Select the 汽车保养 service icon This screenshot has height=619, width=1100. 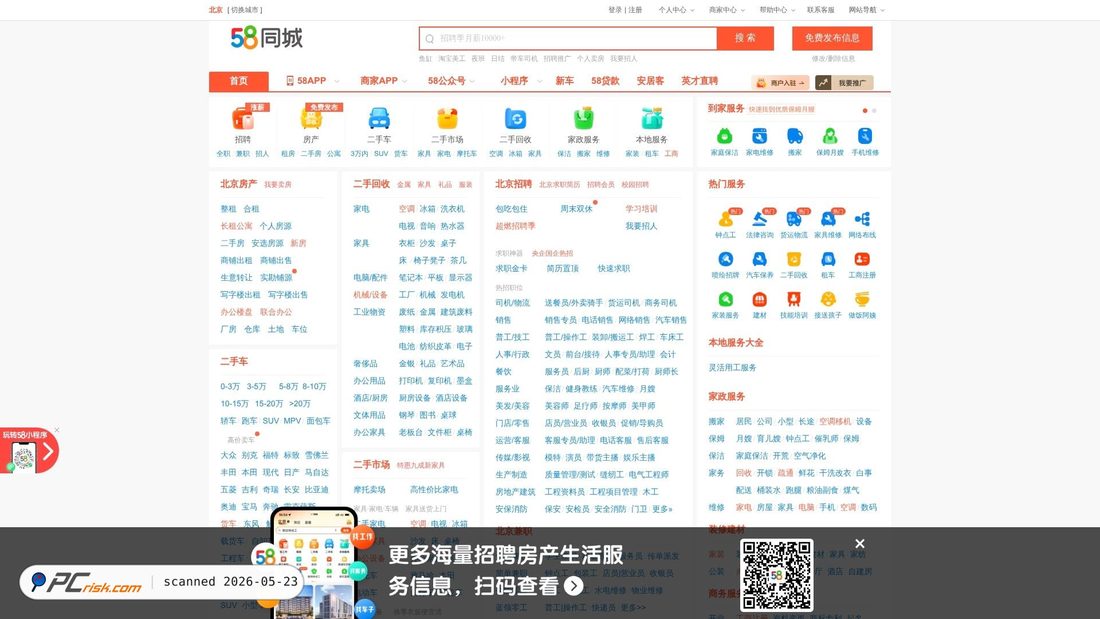pos(760,260)
